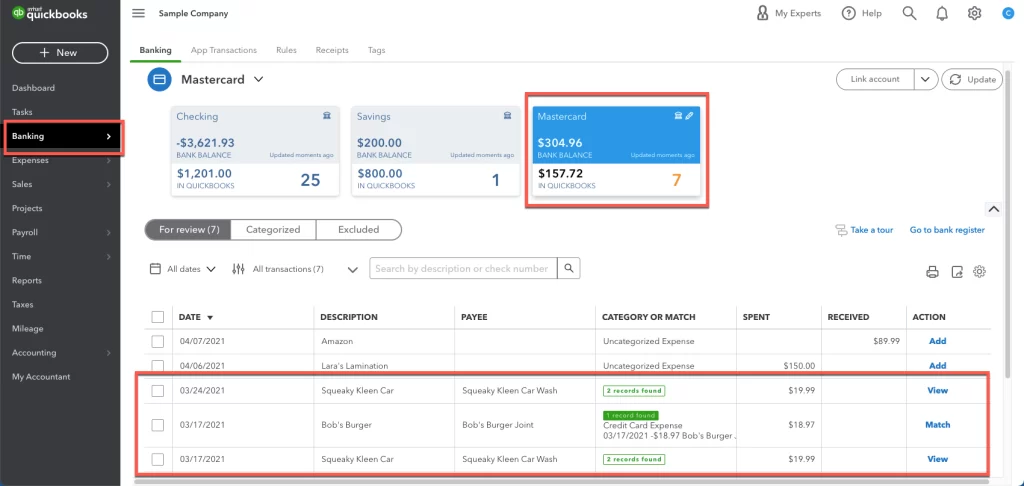Open Tasks in sidebar
1024x486 pixels.
coord(22,112)
